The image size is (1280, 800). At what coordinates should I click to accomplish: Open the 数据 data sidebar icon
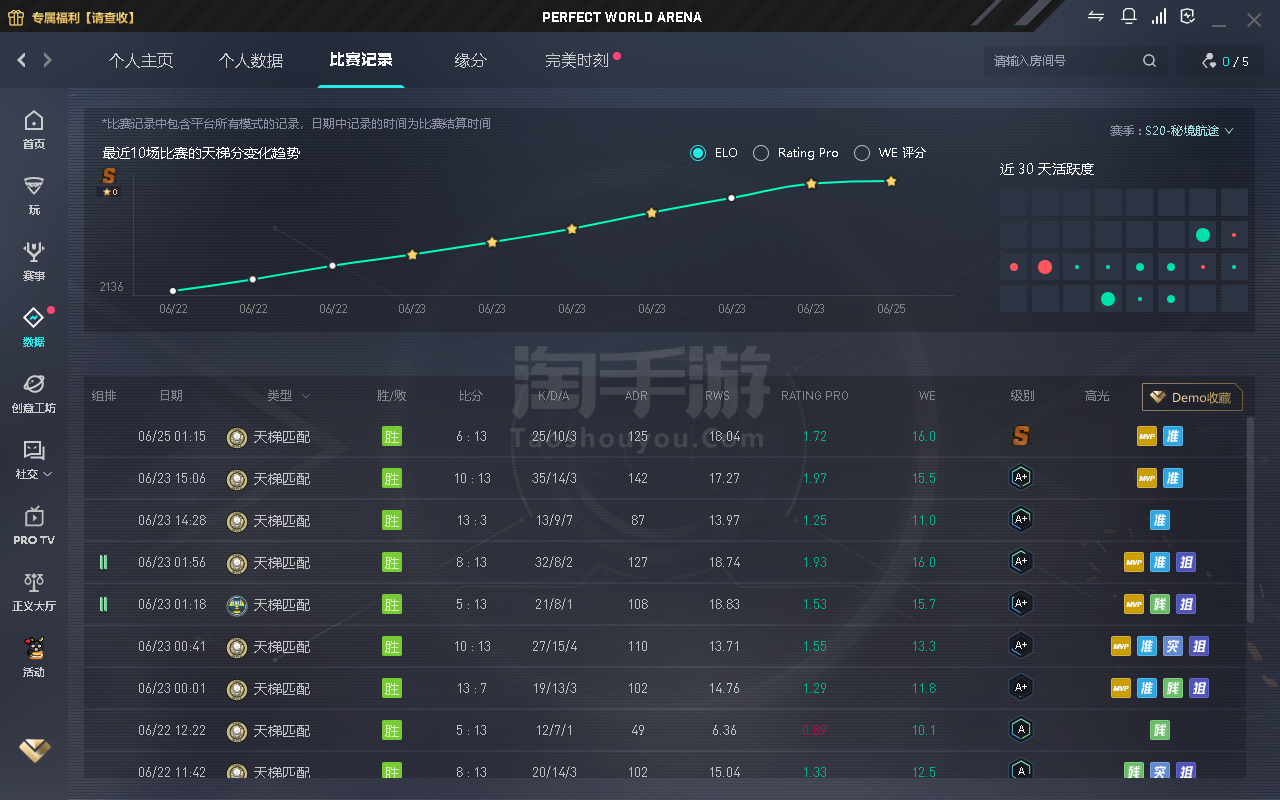[34, 318]
